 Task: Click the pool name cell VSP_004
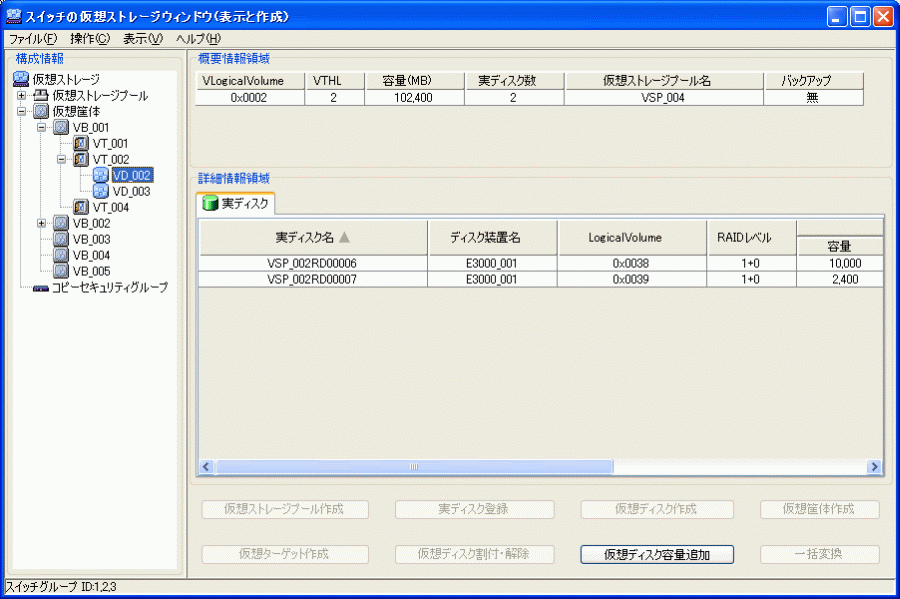664,98
